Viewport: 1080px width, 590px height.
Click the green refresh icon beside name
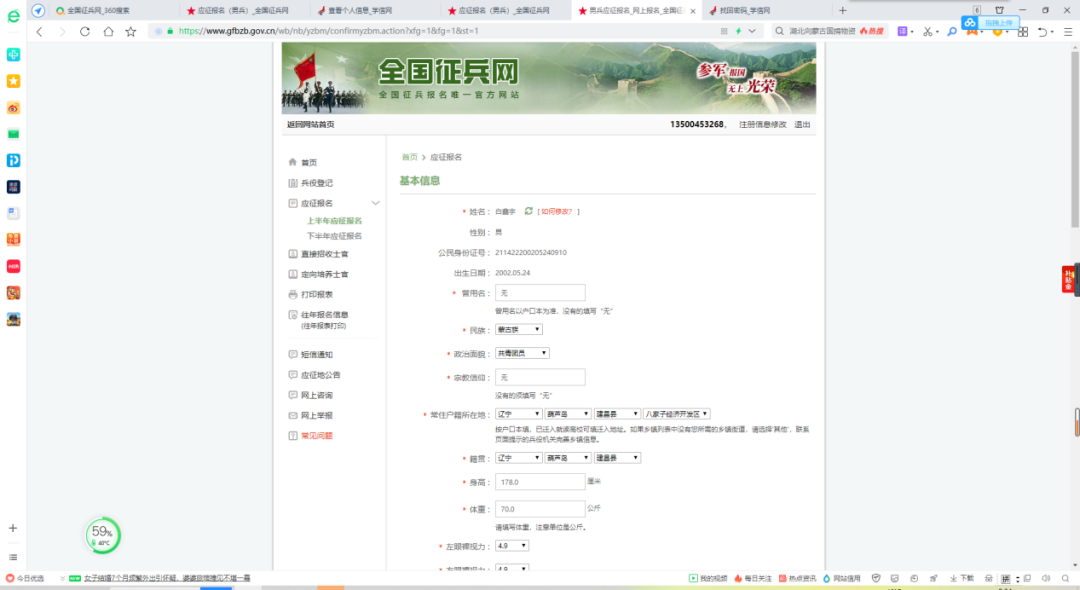528,212
